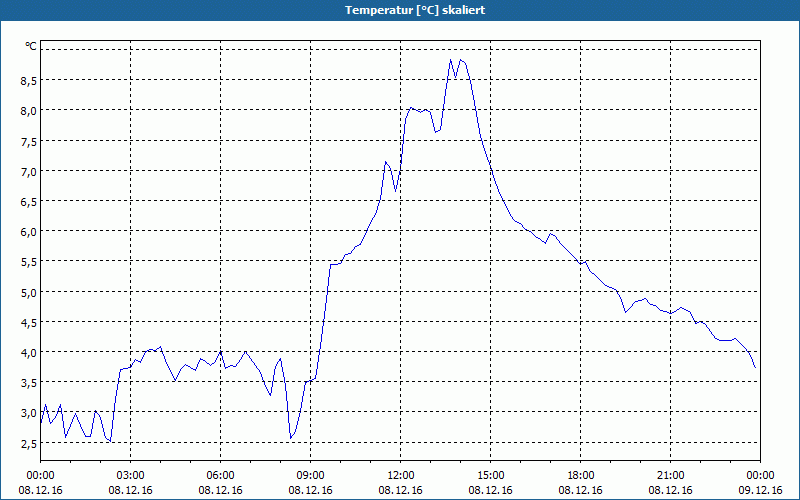800x500 pixels.
Task: Click the 15:00 time label
Action: pyautogui.click(x=490, y=476)
